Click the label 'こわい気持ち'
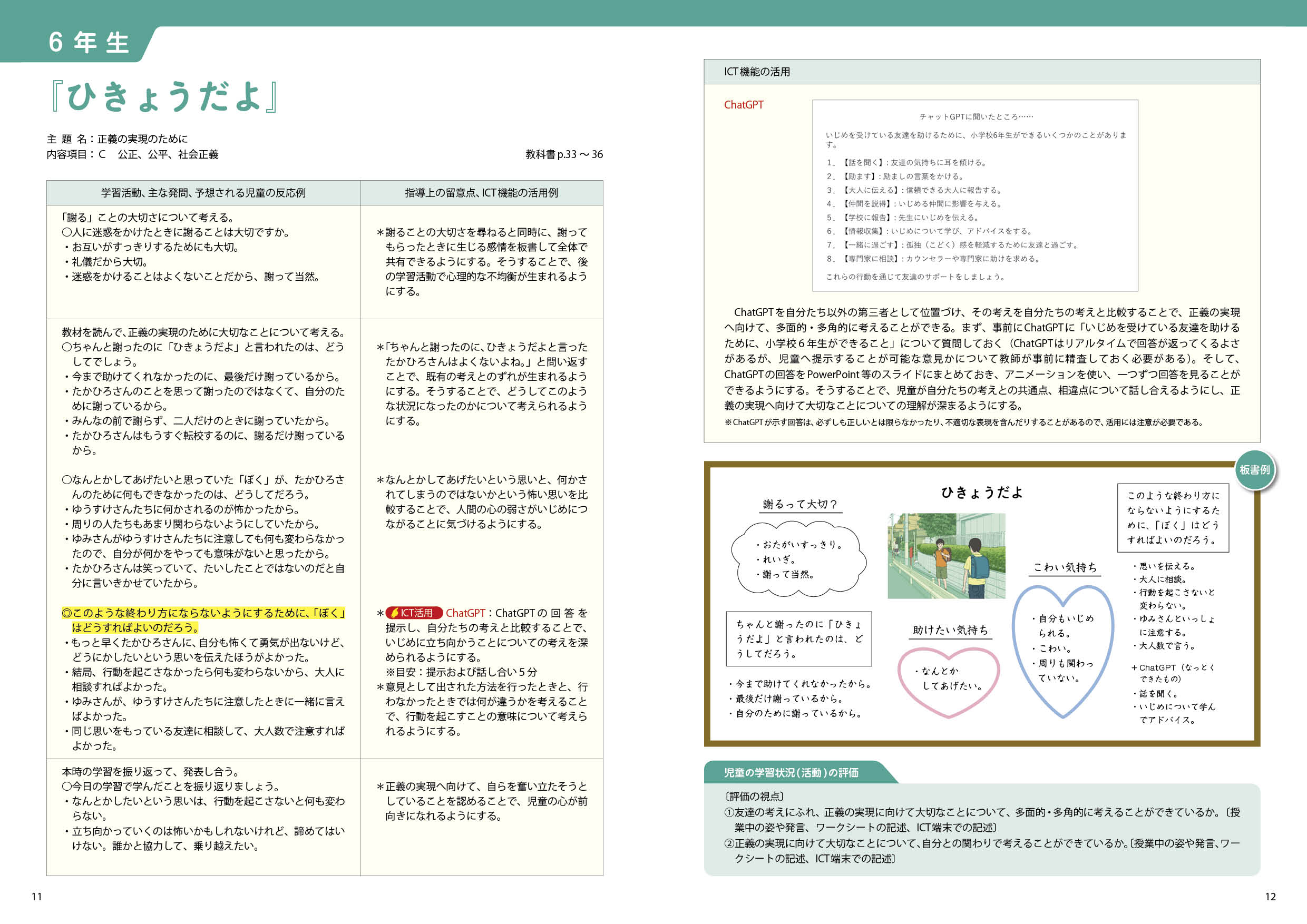The image size is (1307, 924). coord(1065,567)
